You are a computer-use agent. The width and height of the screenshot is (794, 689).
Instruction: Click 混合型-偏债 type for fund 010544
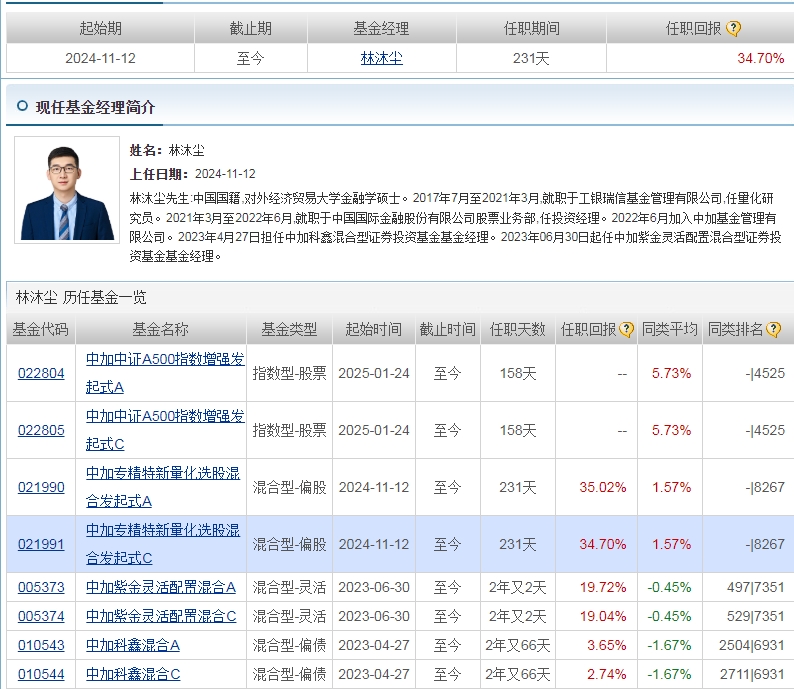[289, 674]
